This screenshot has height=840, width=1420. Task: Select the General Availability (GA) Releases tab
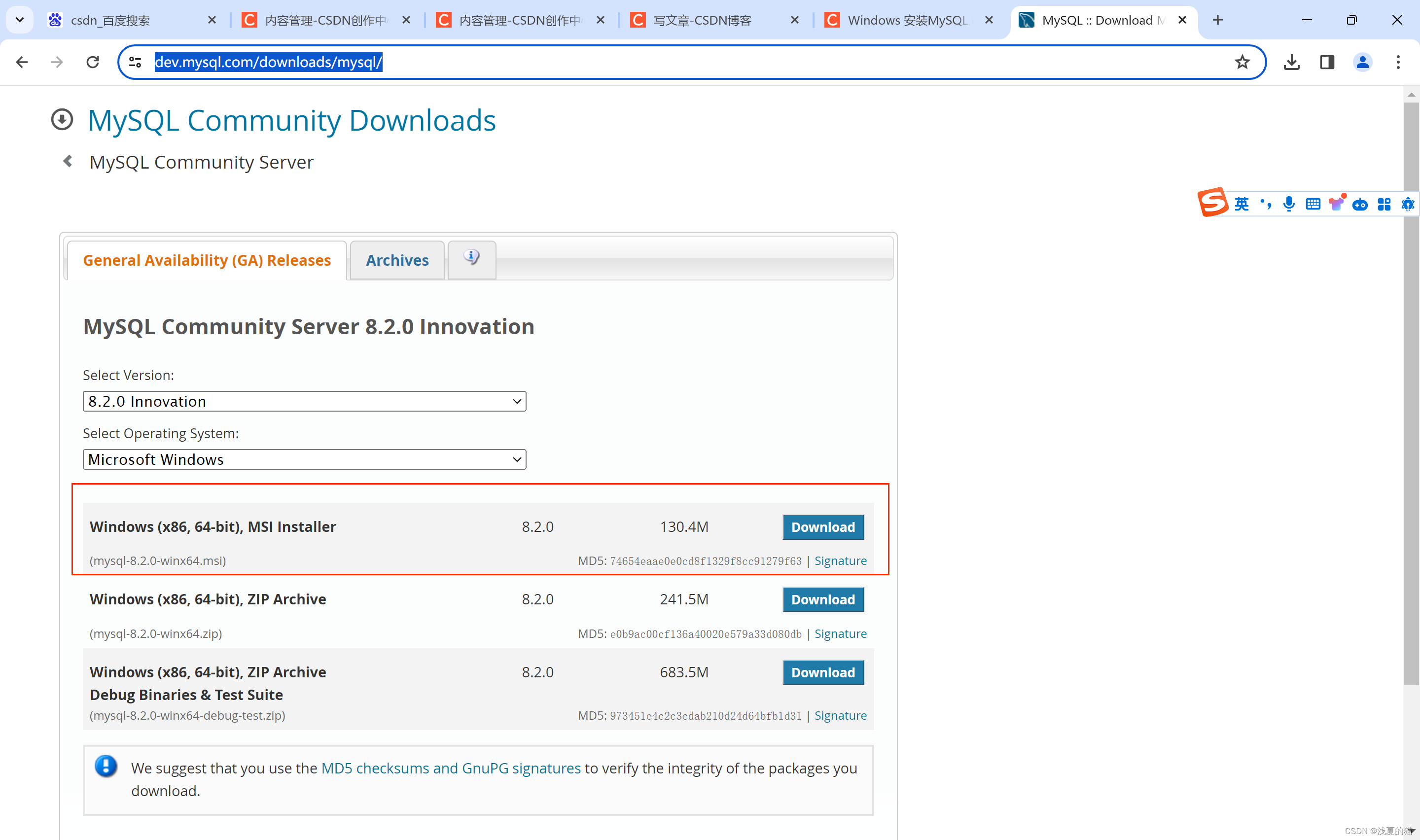click(207, 260)
